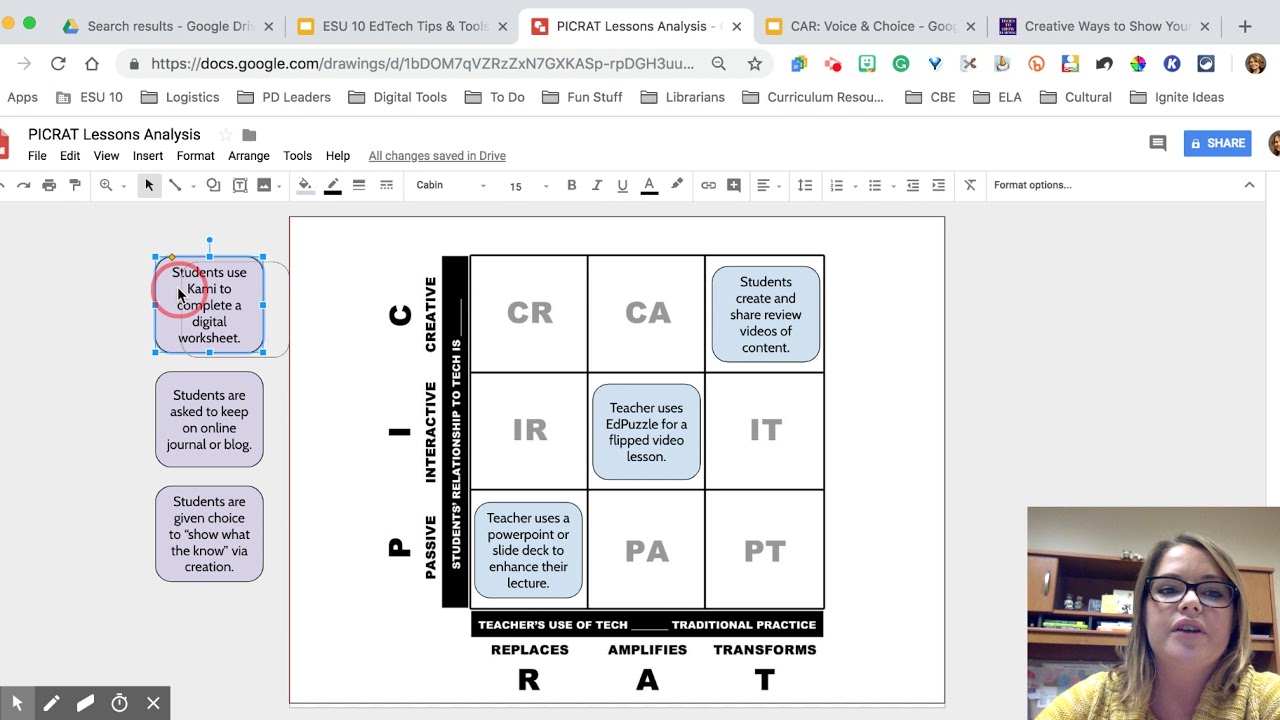Select the Paint format tool

pyautogui.click(x=75, y=185)
